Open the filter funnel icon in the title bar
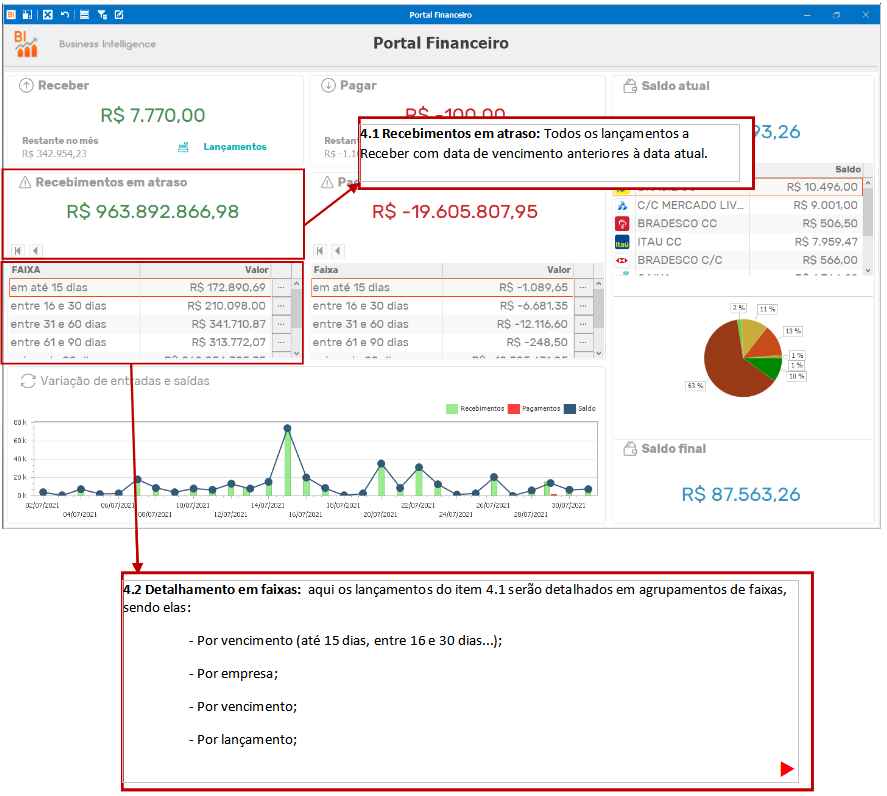Image resolution: width=887 pixels, height=796 pixels. pos(102,15)
